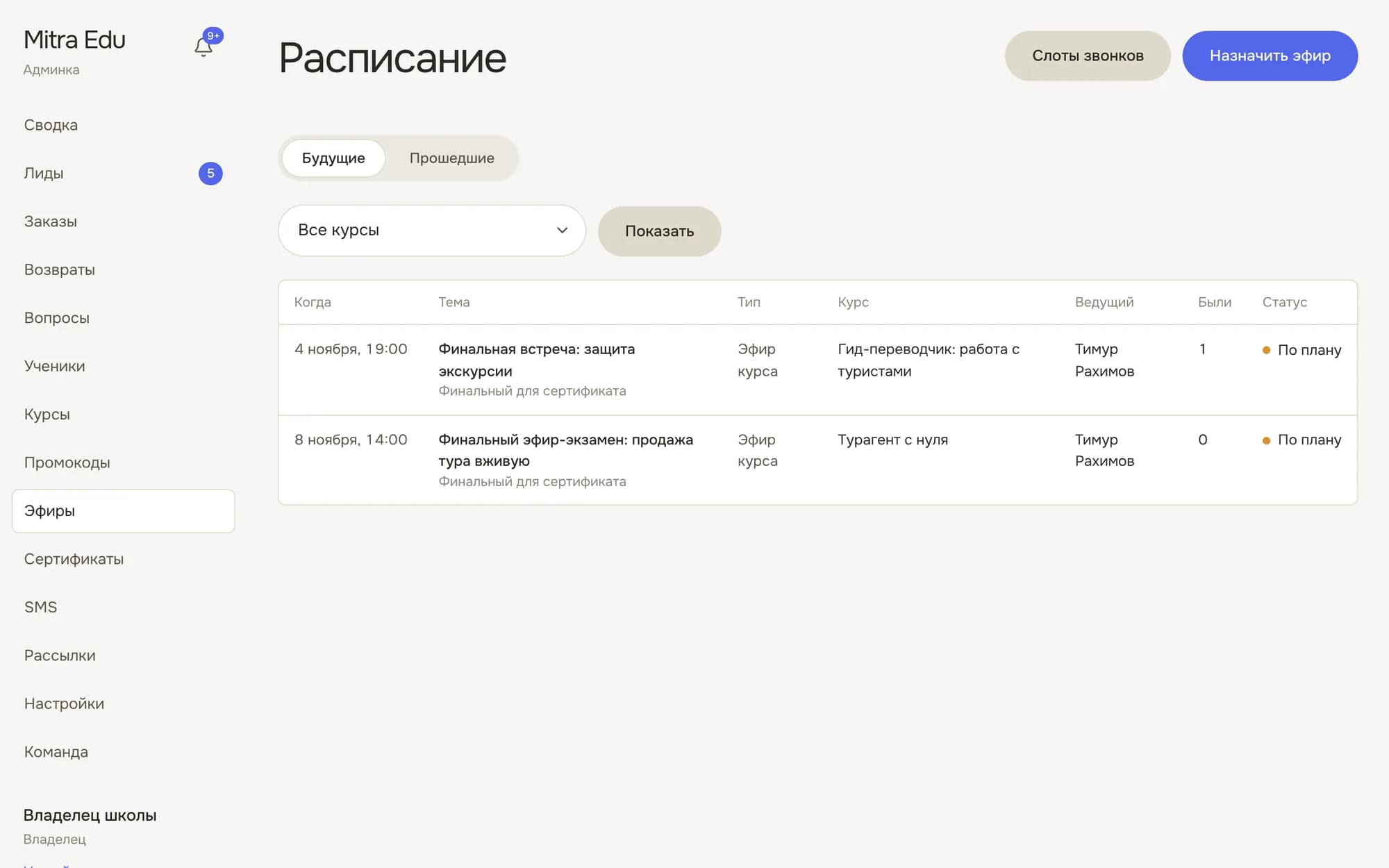Click Тимур Рахимов in 8 ноября row
Screen dimensions: 1389x868
point(1104,450)
